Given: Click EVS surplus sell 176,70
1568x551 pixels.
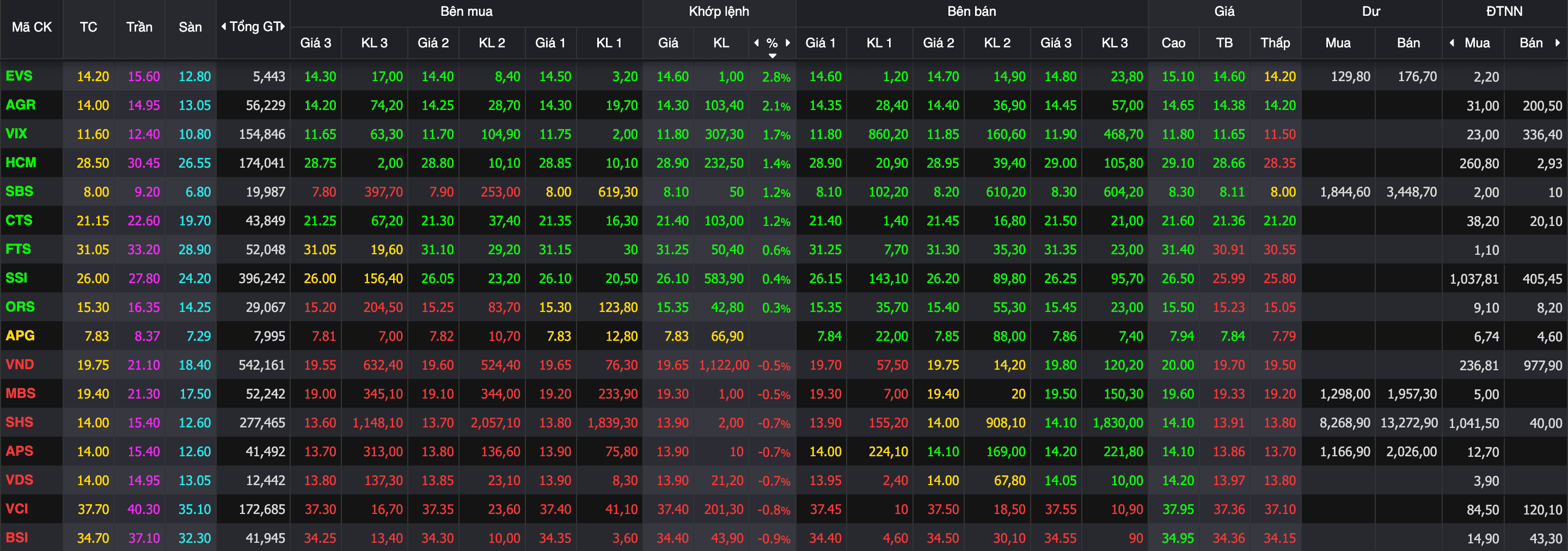Looking at the screenshot, I should coord(1417,77).
